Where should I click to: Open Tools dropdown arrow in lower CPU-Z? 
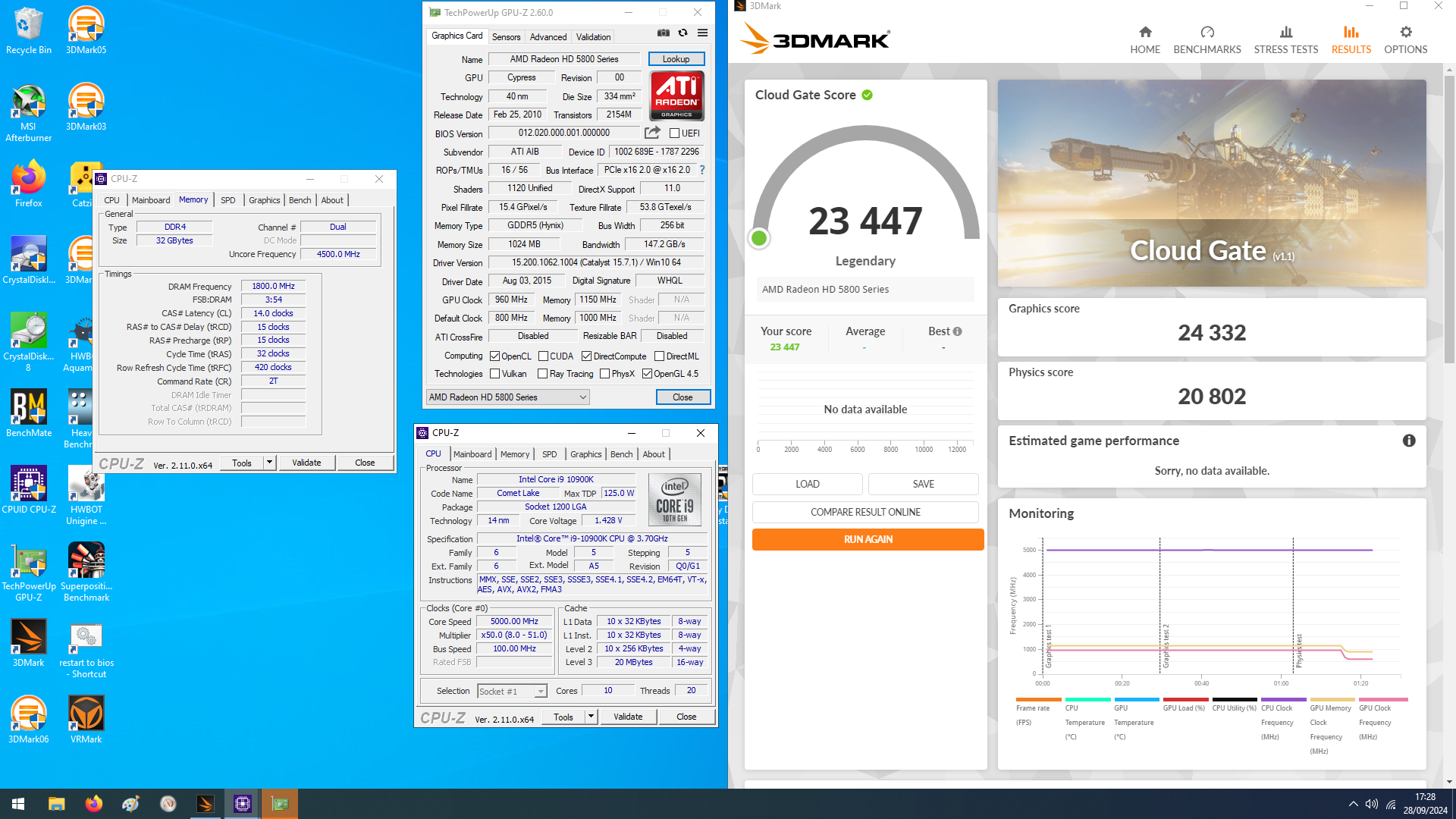pyautogui.click(x=591, y=717)
